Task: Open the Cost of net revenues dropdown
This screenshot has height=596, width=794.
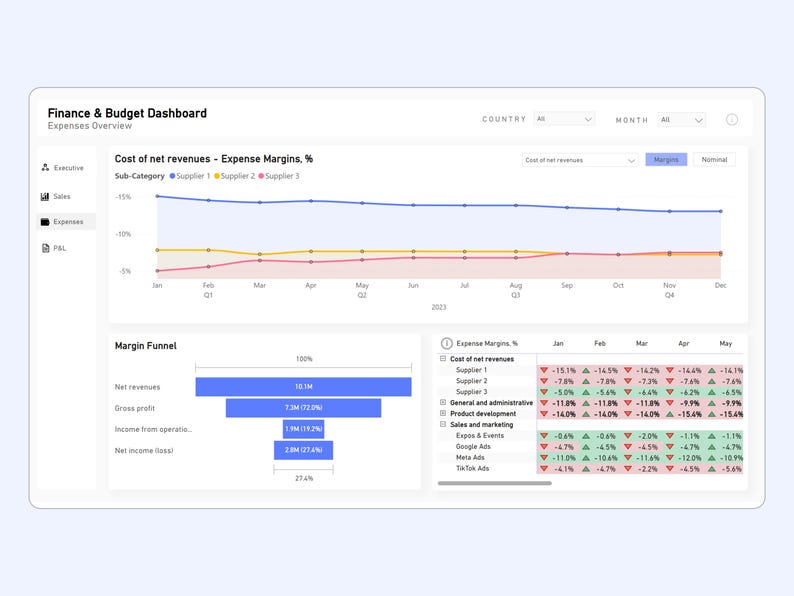Action: point(579,160)
